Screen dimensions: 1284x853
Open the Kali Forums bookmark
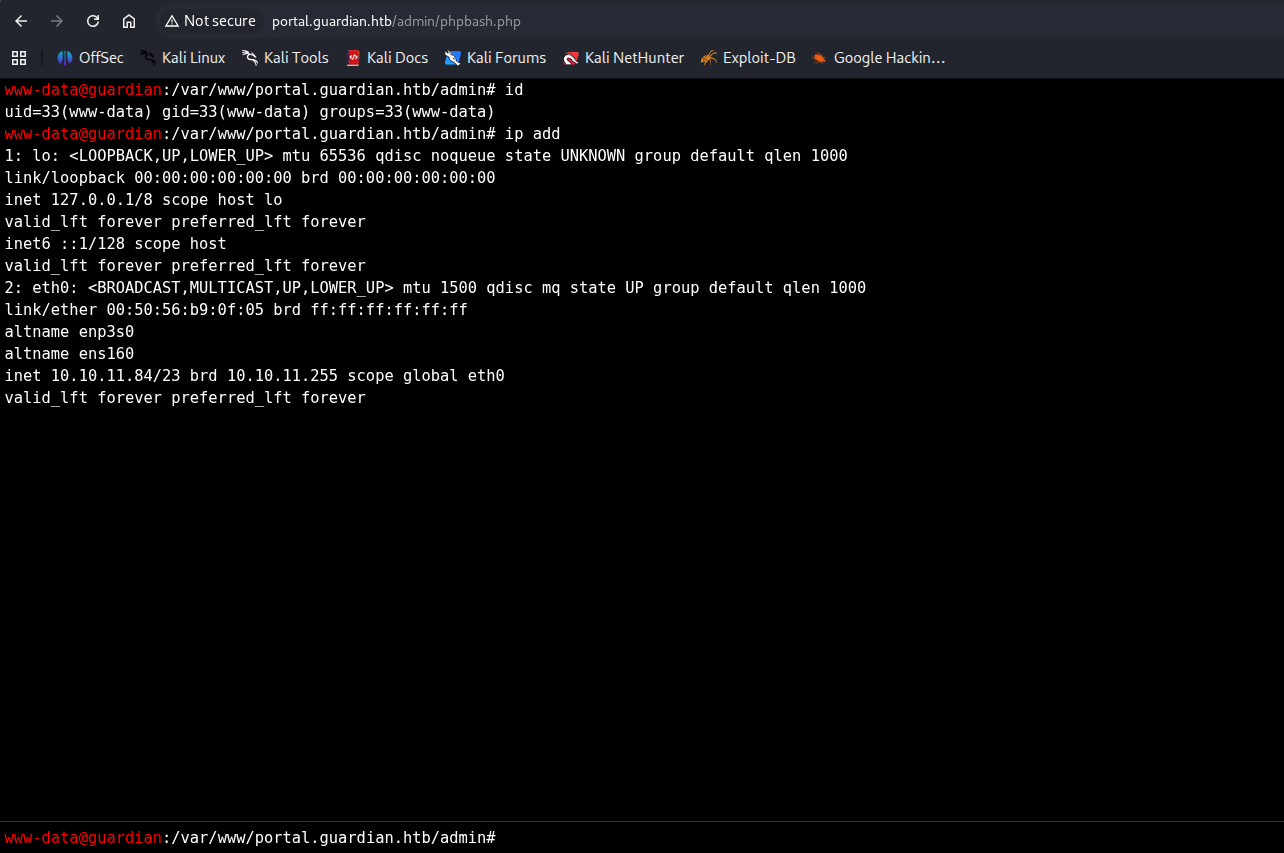click(x=496, y=58)
